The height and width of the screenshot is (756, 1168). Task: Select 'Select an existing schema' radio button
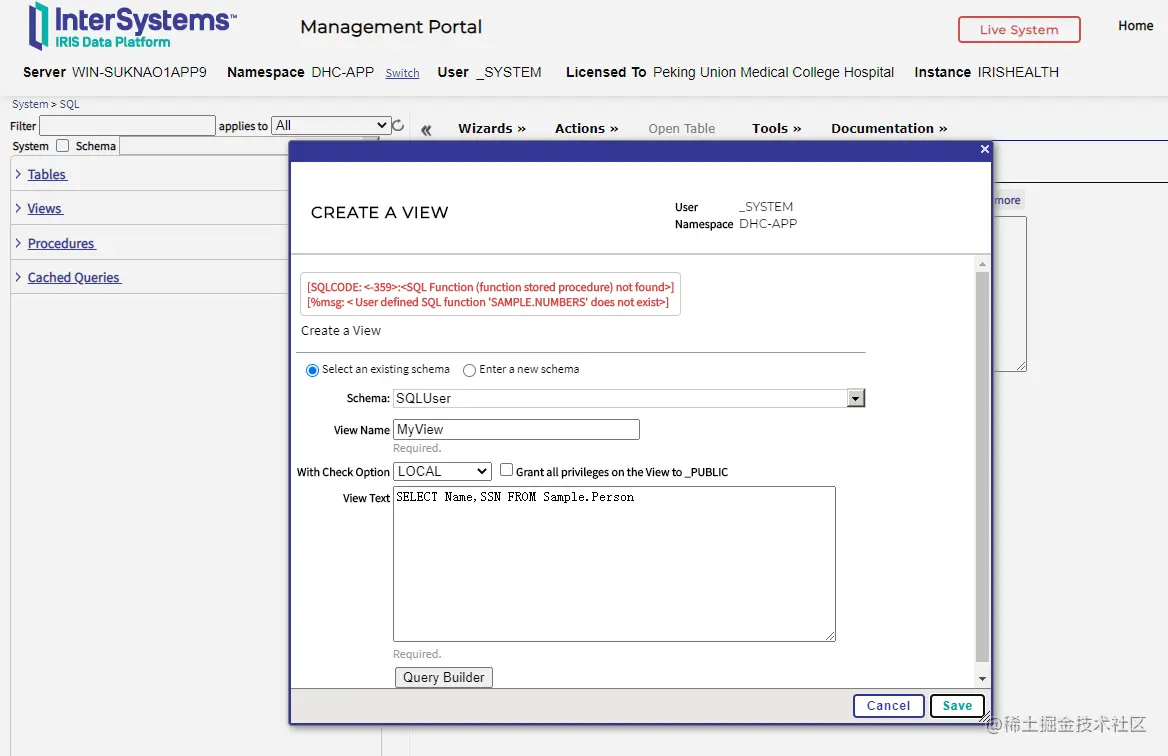312,370
